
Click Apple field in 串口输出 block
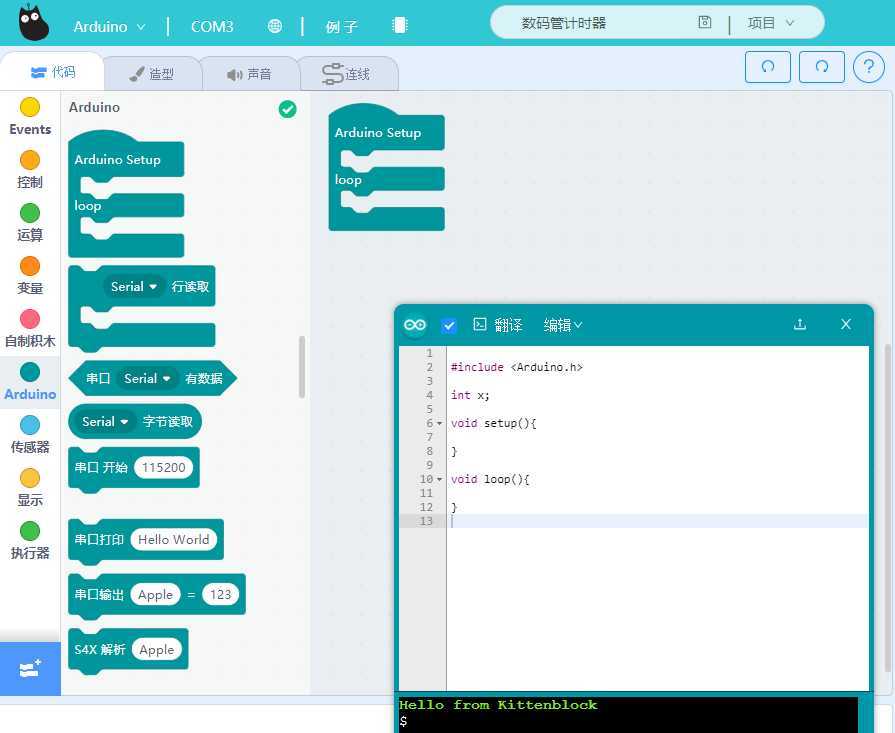155,594
